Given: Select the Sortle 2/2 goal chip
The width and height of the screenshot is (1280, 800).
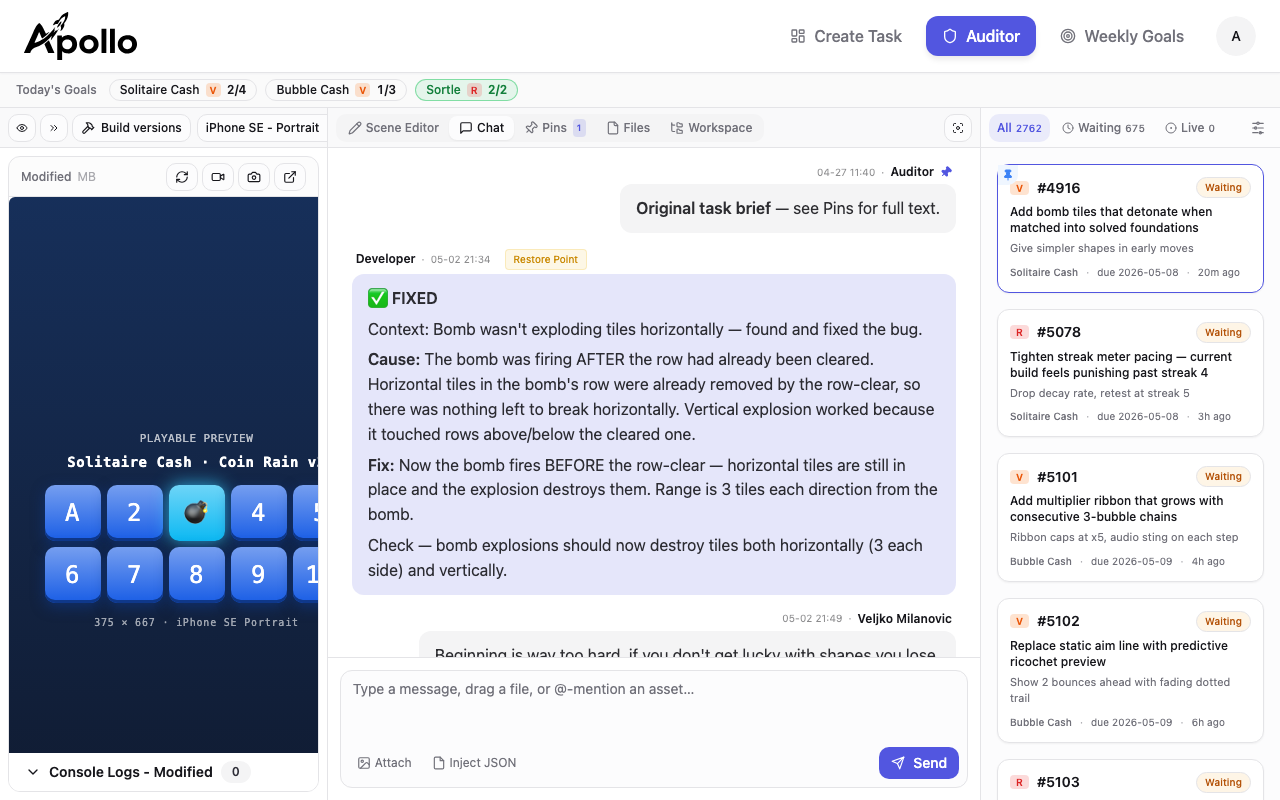Looking at the screenshot, I should tap(466, 90).
